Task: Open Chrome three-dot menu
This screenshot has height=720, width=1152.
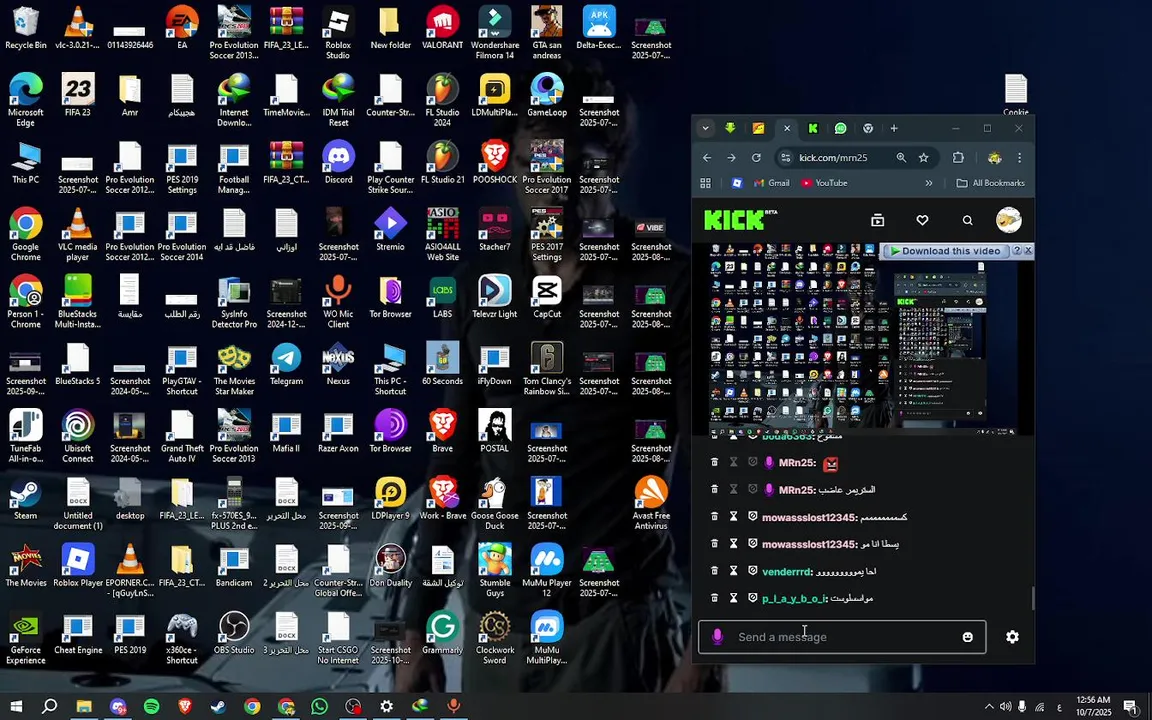Action: click(x=1019, y=158)
